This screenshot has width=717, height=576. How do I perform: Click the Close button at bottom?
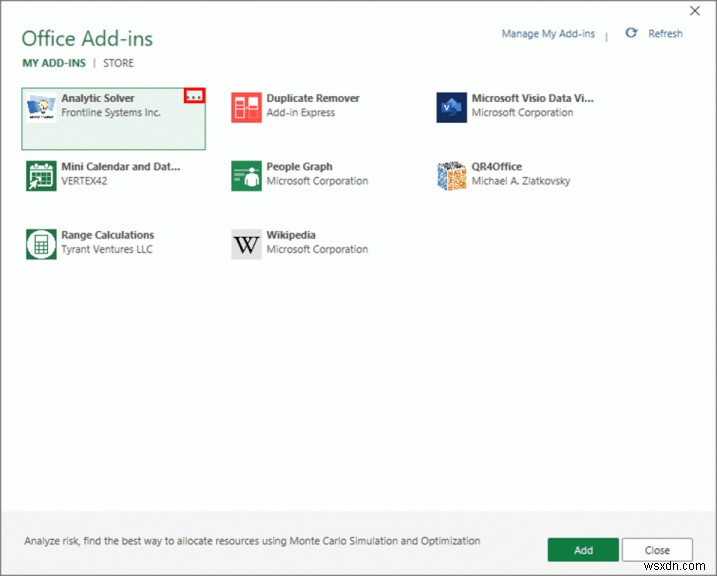[657, 550]
